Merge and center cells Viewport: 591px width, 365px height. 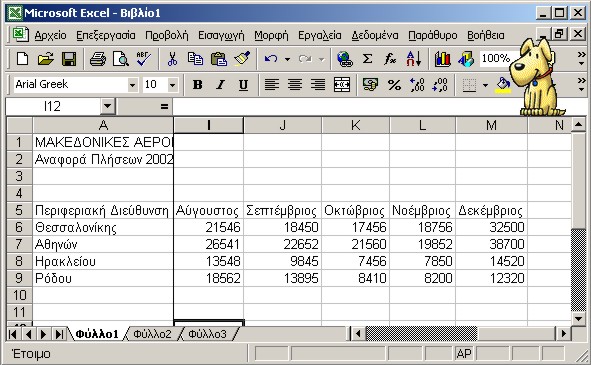point(341,85)
